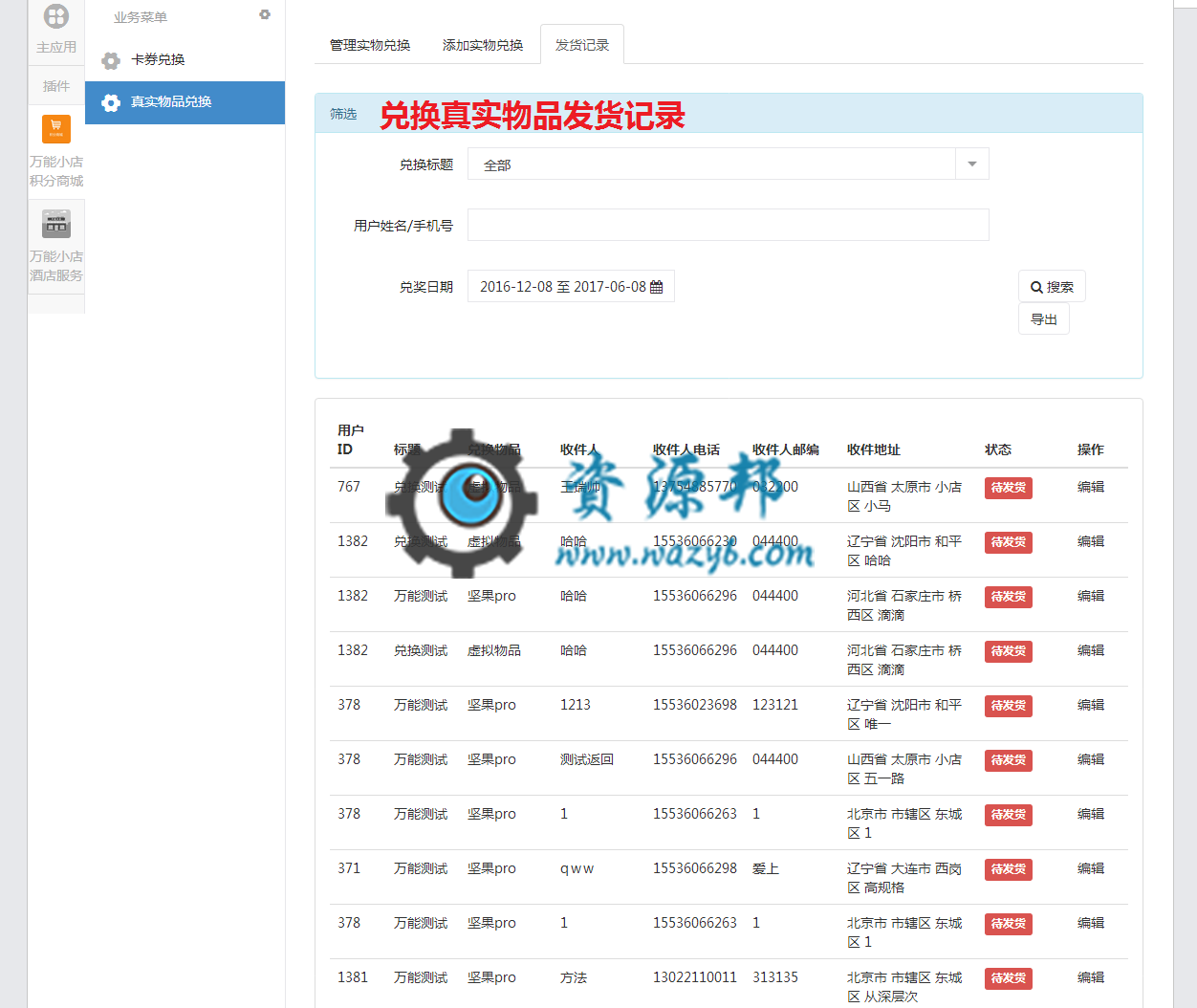Screen dimensions: 1197x1008
Task: Click the 待发货 badge in the 方法 row
Action: click(1009, 978)
